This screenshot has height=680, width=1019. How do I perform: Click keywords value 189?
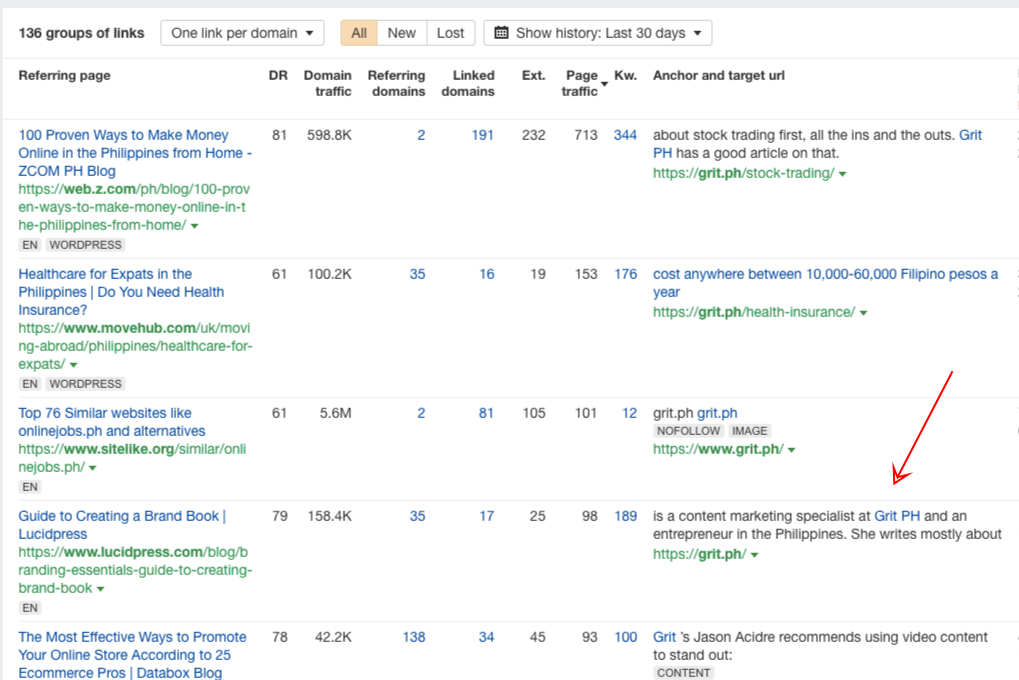626,516
